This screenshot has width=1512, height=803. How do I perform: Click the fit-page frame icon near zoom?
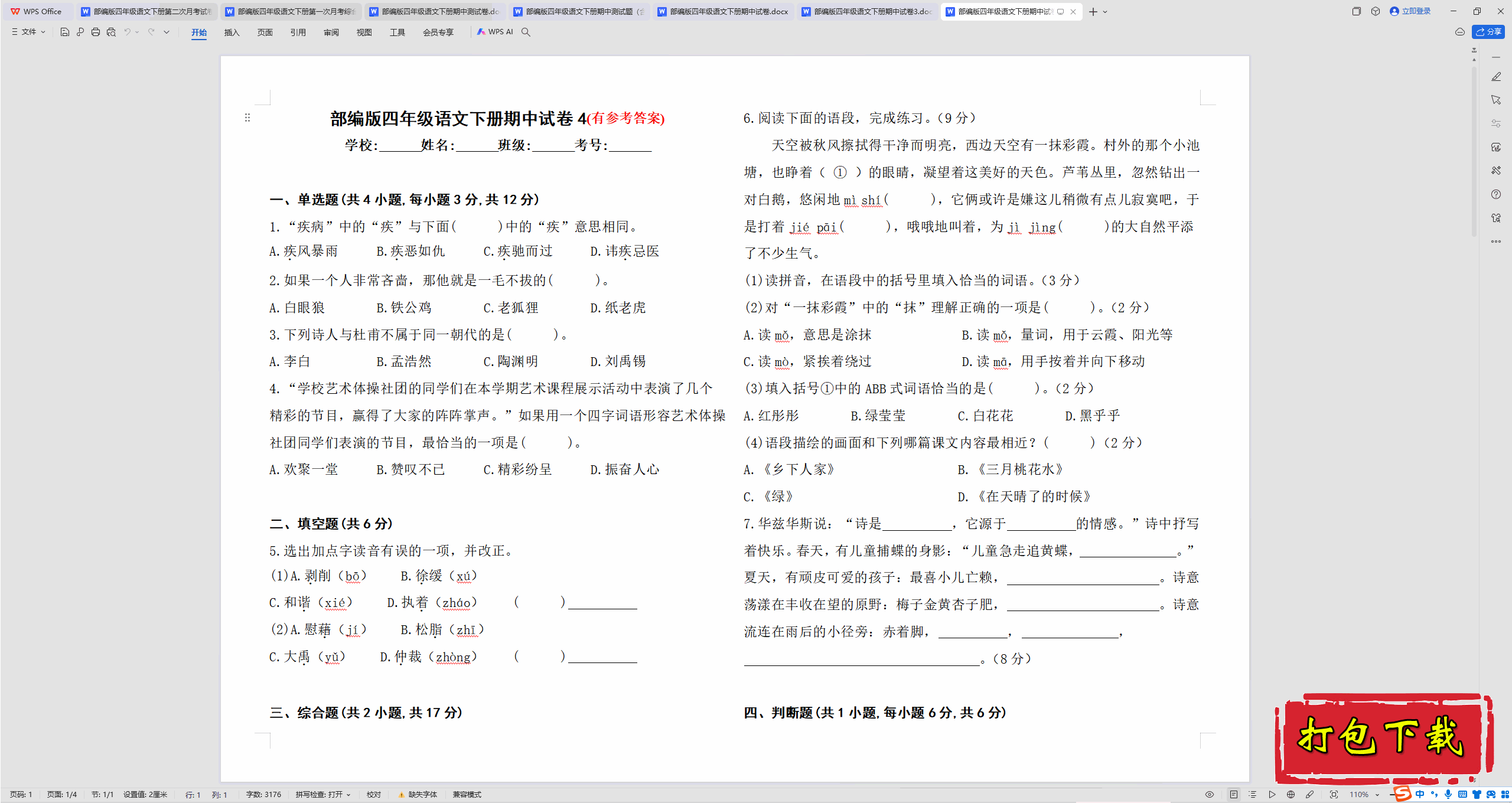click(1334, 795)
